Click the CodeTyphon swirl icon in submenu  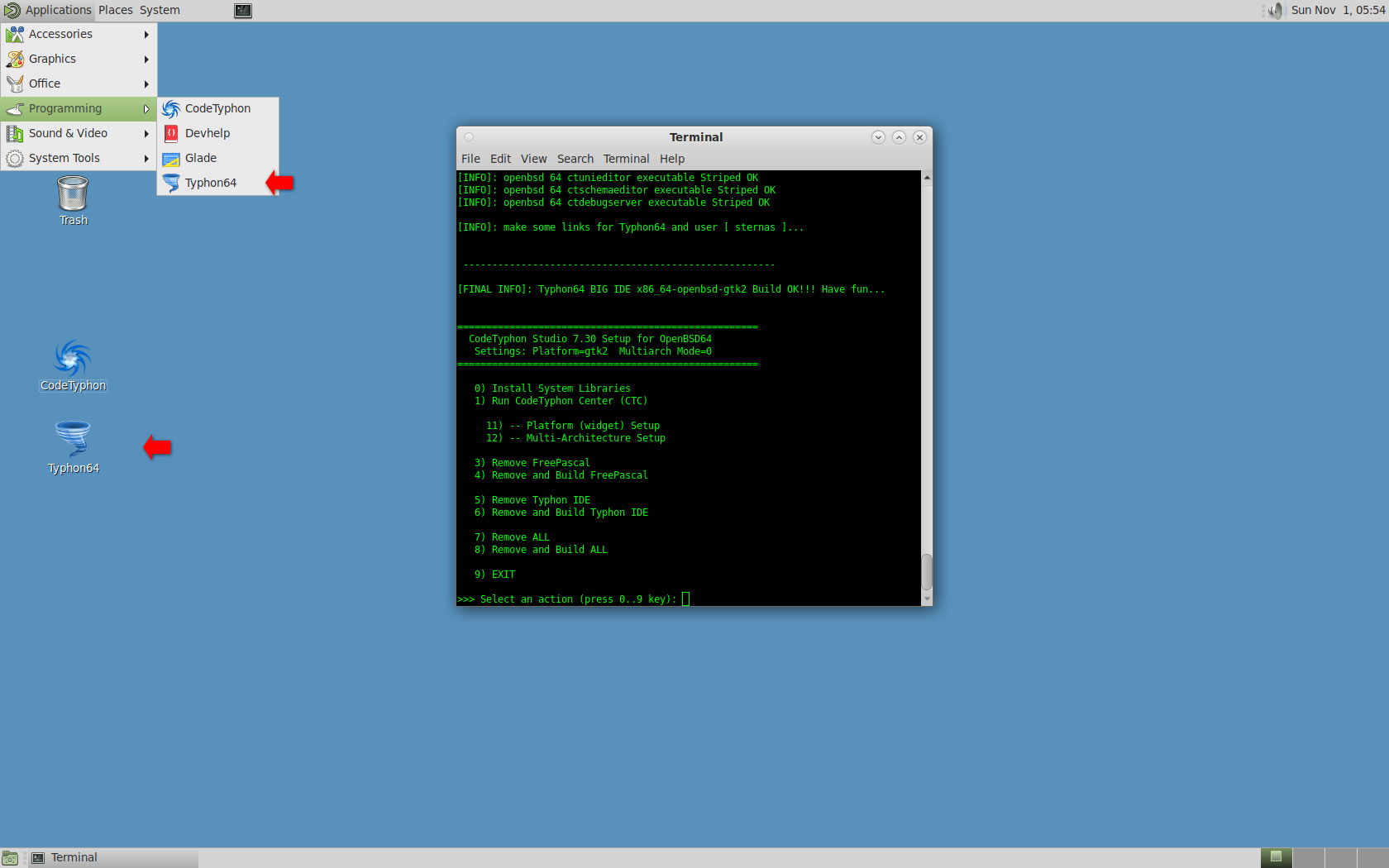171,108
